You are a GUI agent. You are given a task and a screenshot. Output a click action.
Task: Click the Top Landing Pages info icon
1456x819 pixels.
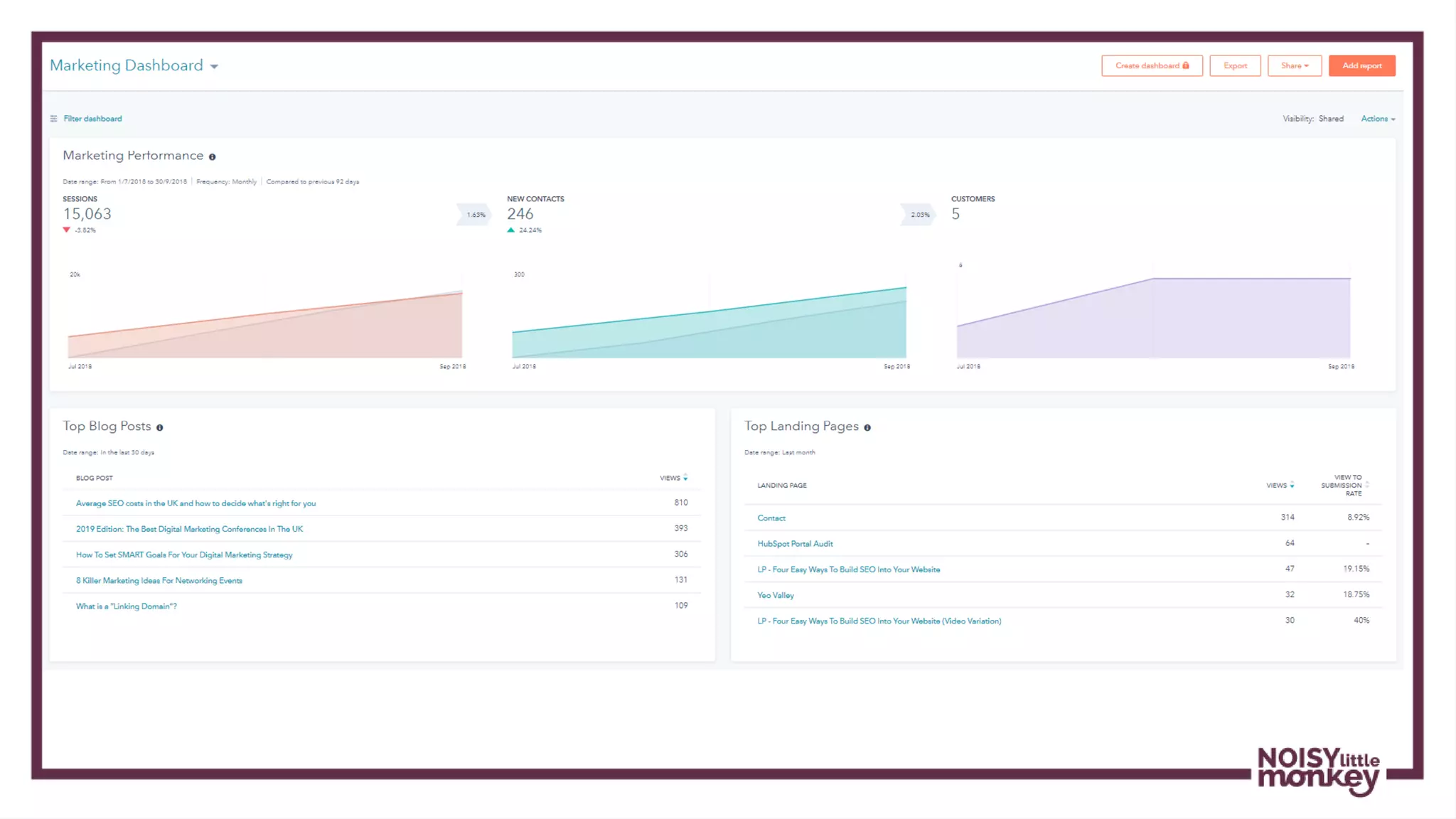click(867, 427)
